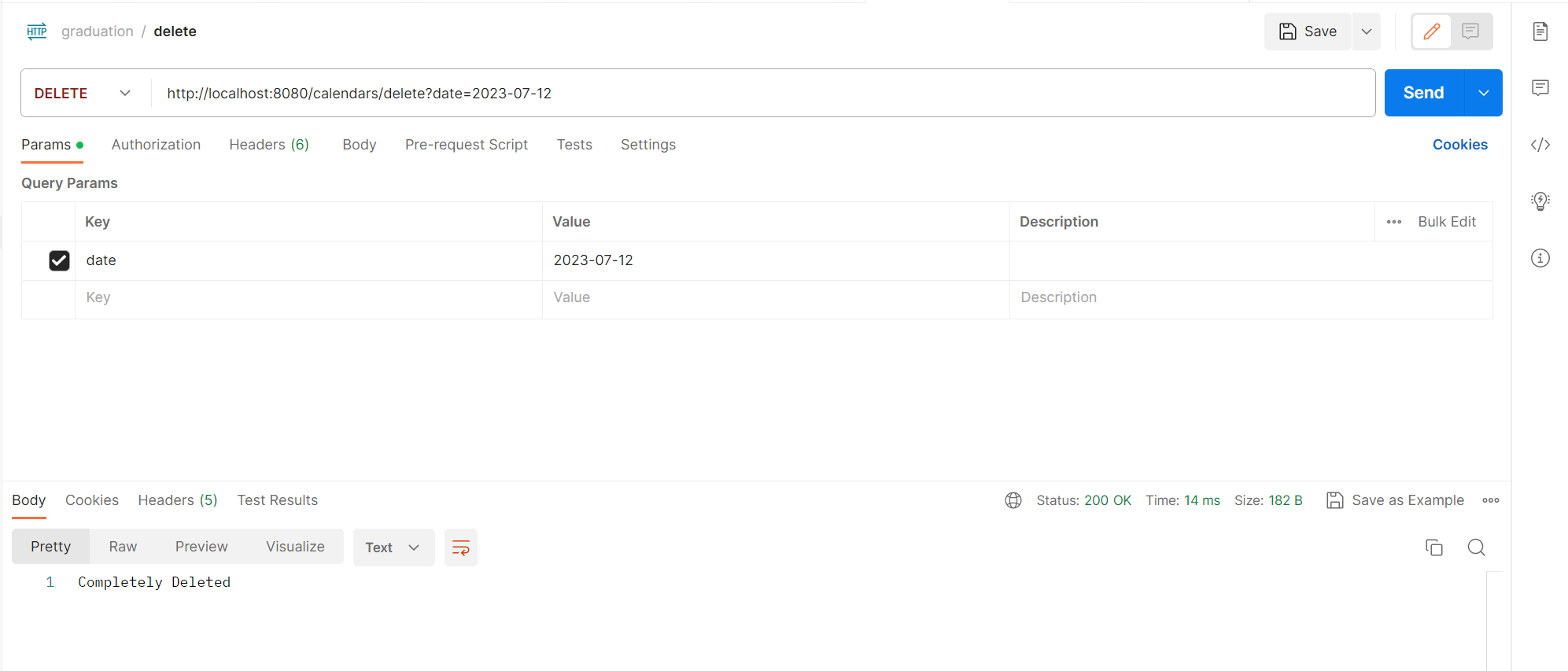Edit the 2023-07-12 value cell
The image size is (1568, 671).
tap(776, 260)
